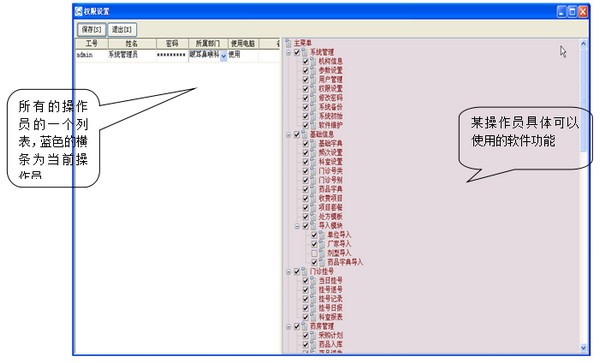The image size is (600, 363).
Task: Click the 使用电脑 column header
Action: tap(243, 44)
